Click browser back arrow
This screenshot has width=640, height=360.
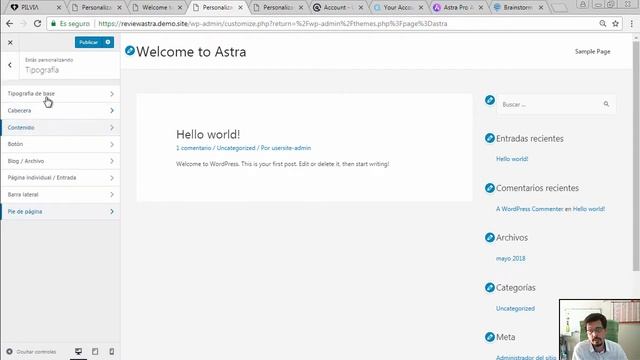click(9, 24)
